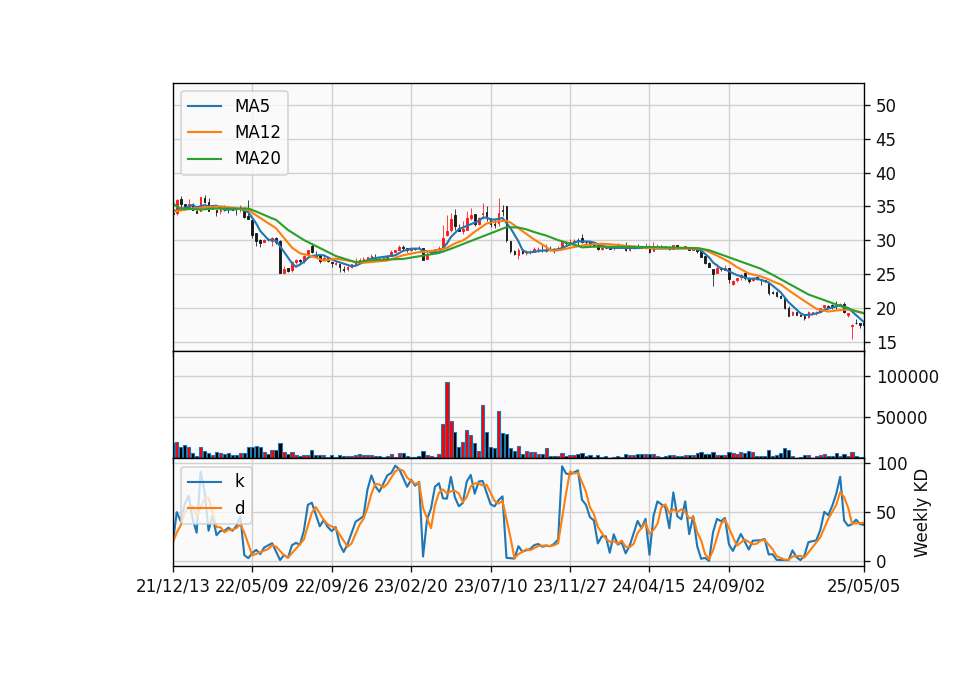Click the price axis value 20
The height and width of the screenshot is (690, 960).
886,309
